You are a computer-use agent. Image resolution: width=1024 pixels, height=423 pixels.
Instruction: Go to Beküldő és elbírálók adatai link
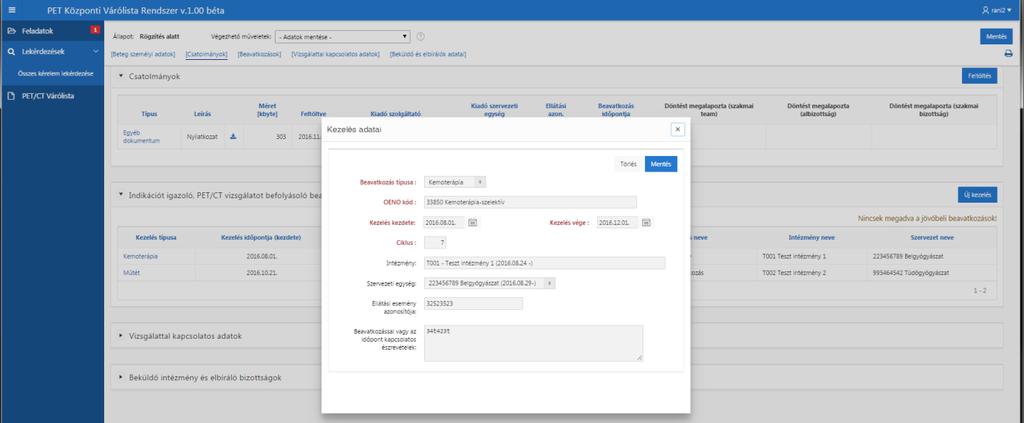(428, 54)
